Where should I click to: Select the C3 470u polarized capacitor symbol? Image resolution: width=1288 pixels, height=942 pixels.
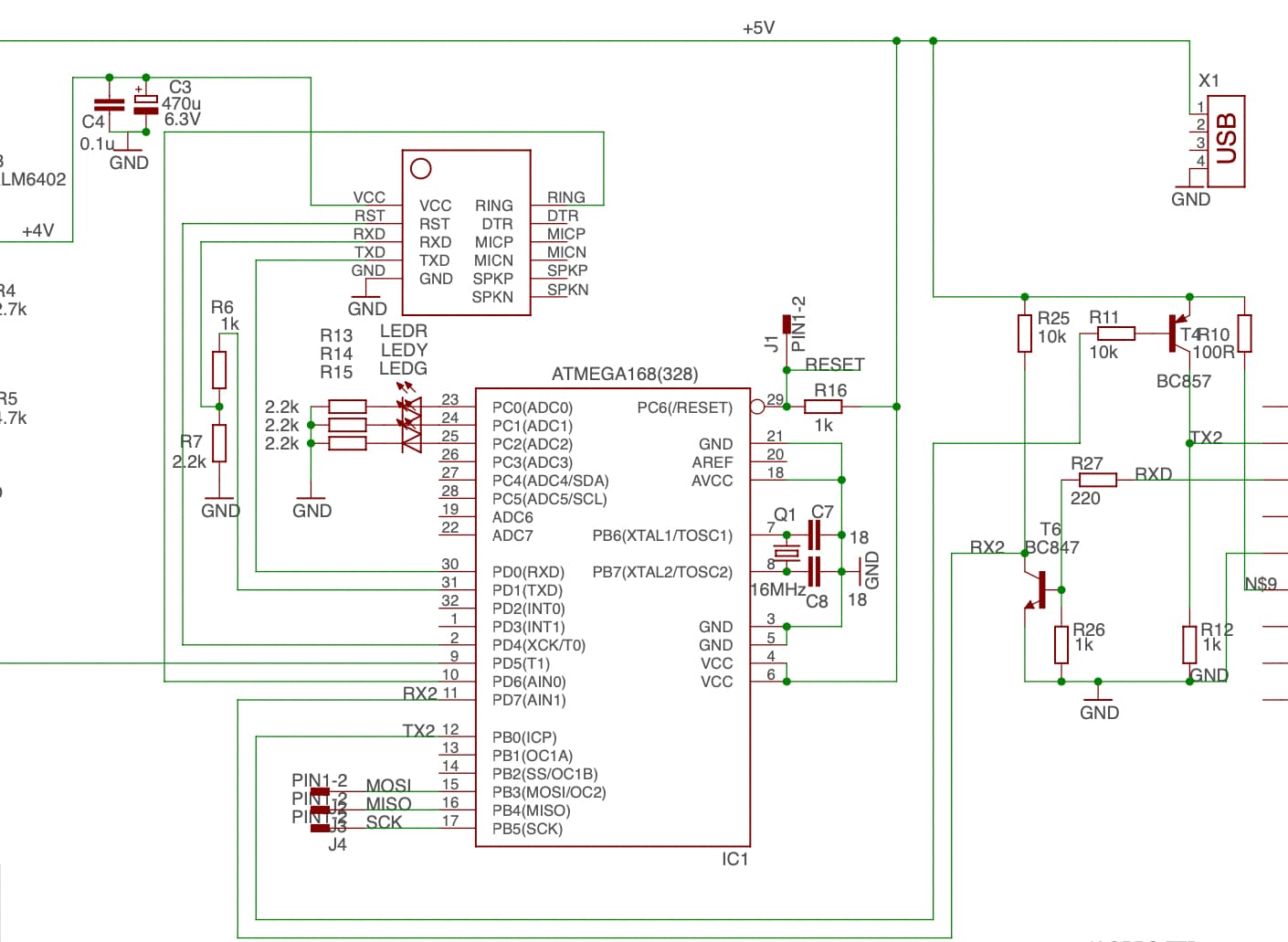pos(146,104)
